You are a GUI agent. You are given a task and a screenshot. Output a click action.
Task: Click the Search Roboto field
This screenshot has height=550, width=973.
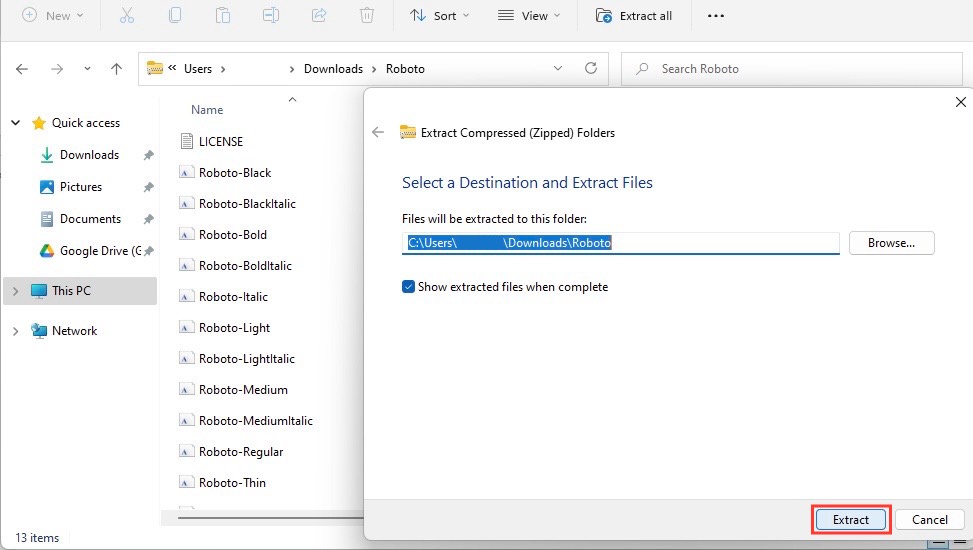792,69
